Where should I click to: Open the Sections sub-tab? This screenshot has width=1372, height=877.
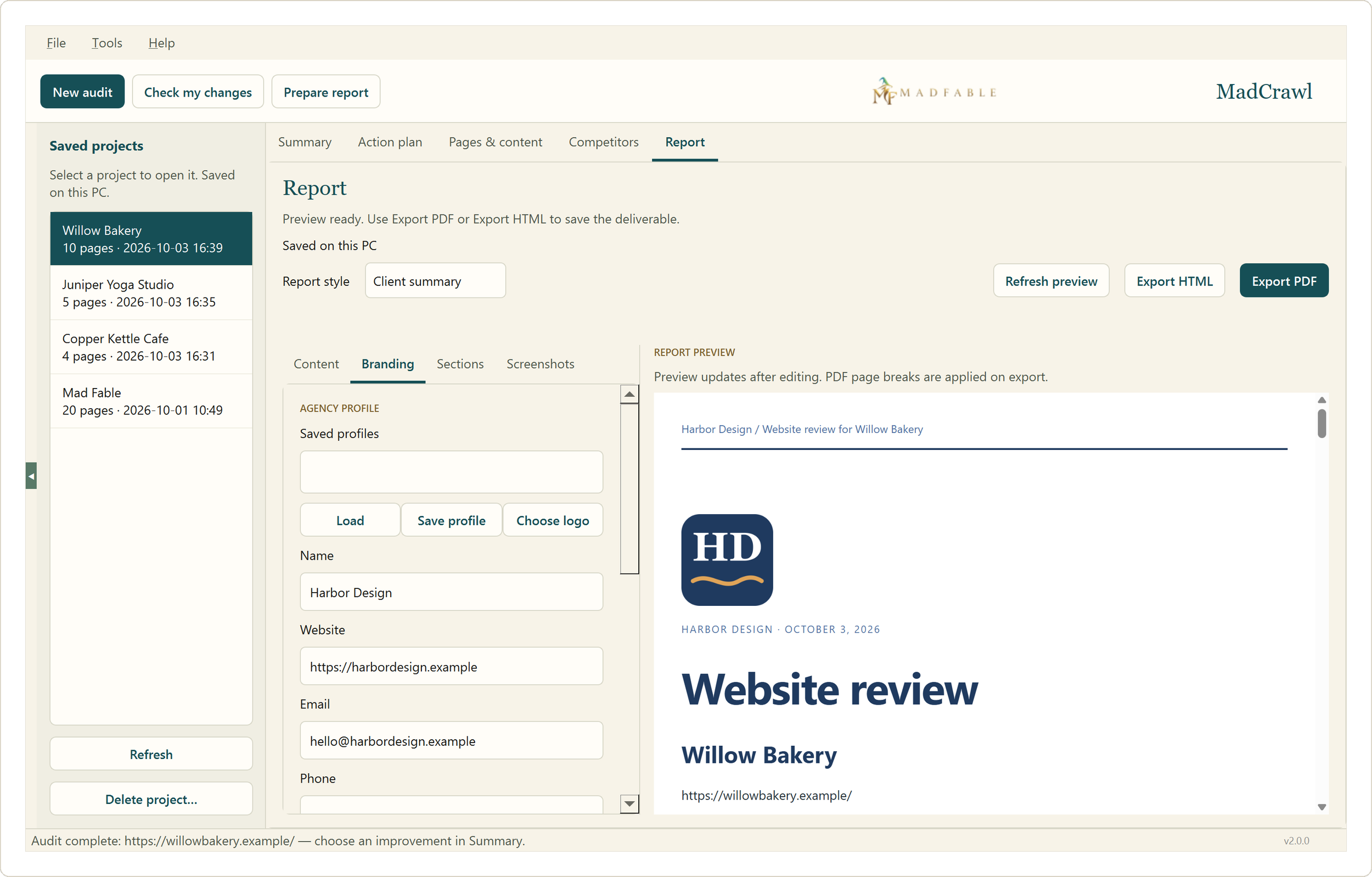click(460, 364)
